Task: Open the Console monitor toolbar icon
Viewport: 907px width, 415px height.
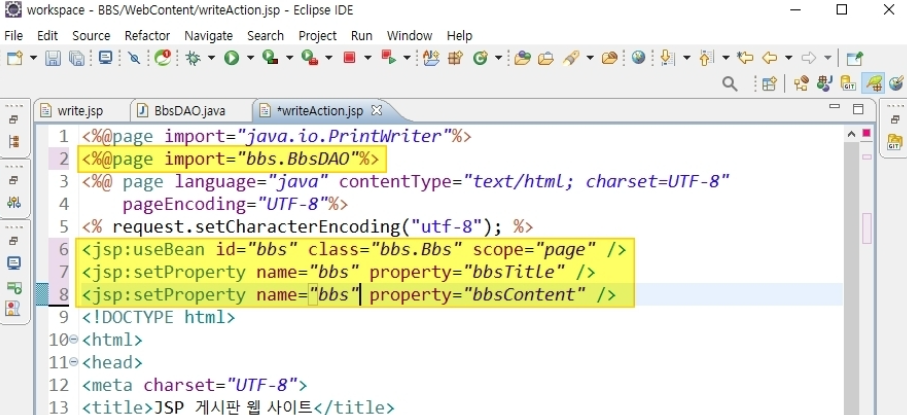Action: pos(105,57)
